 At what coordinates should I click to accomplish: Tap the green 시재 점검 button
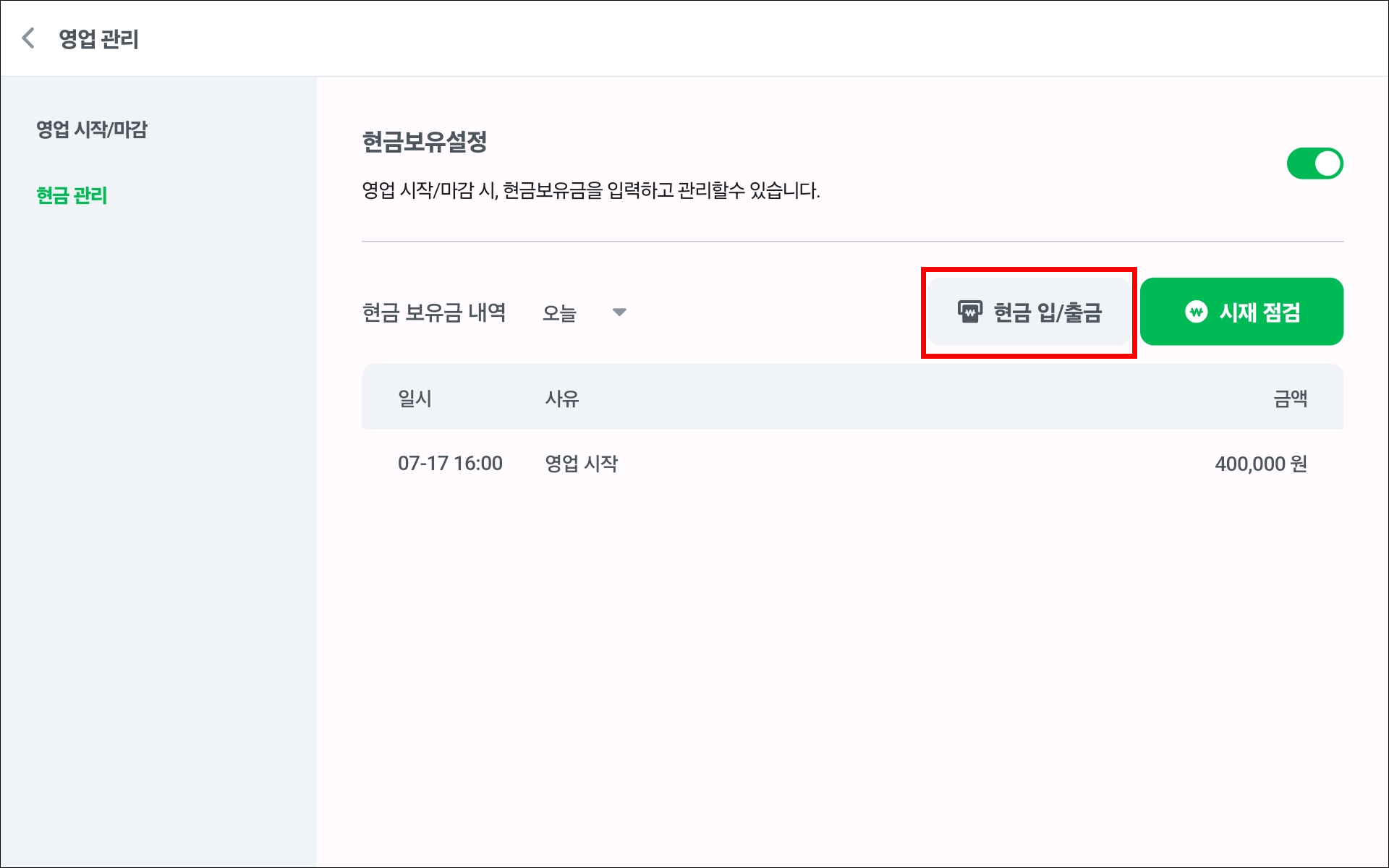tap(1241, 312)
